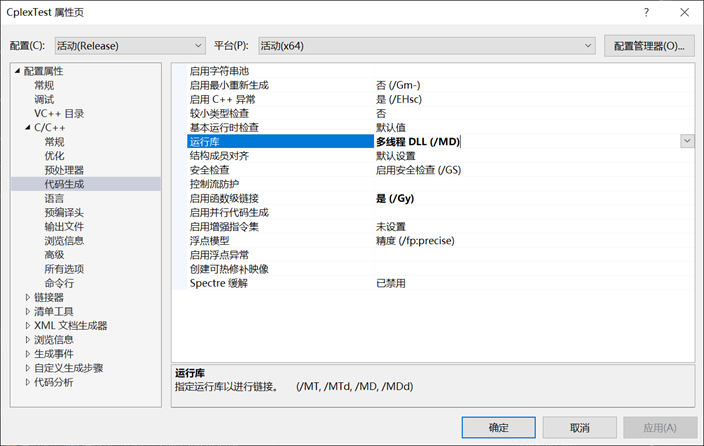Expand the 生成事件 tree node

click(x=28, y=354)
